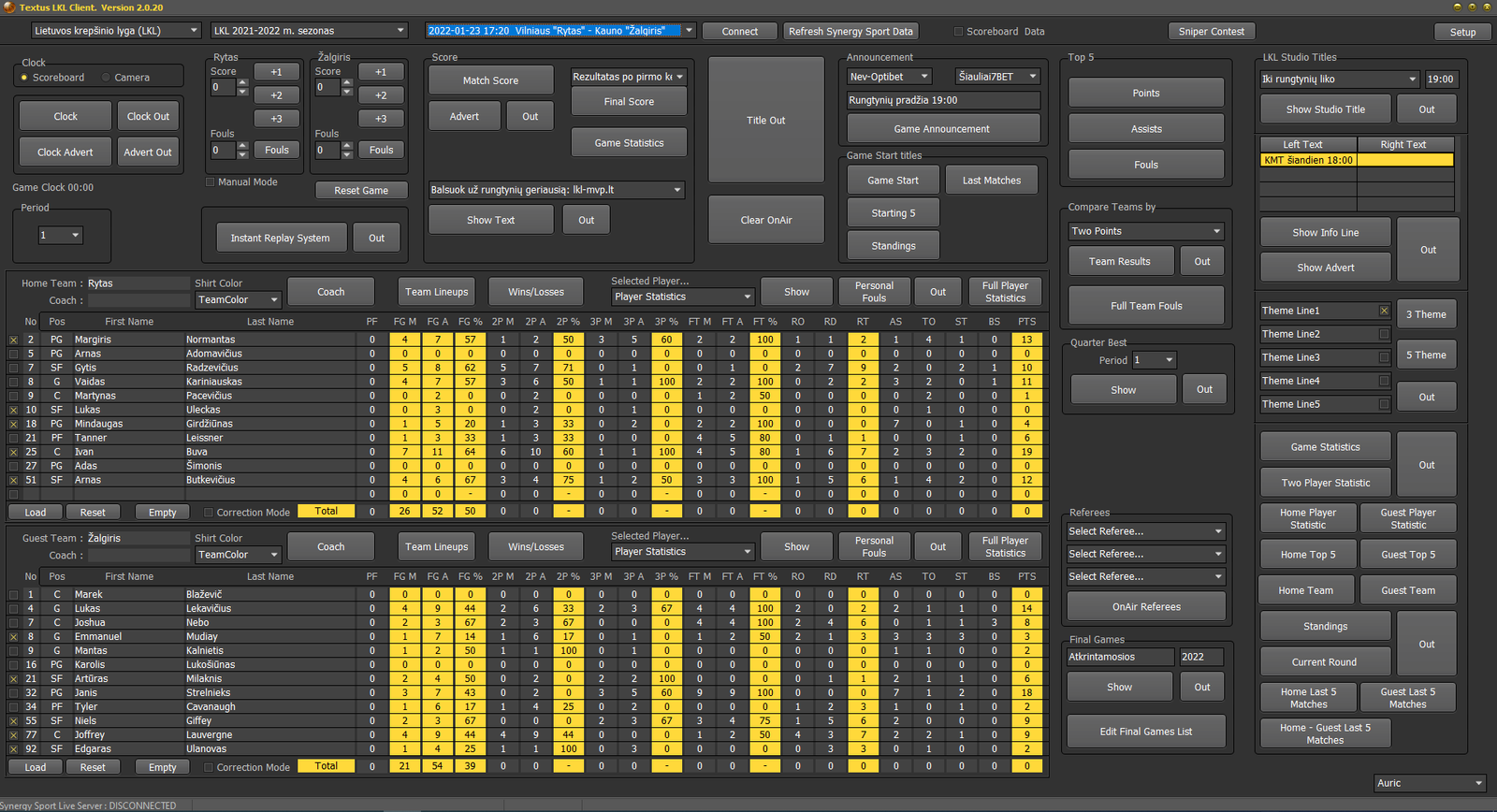Click the OnAir Referees button

click(x=1146, y=607)
